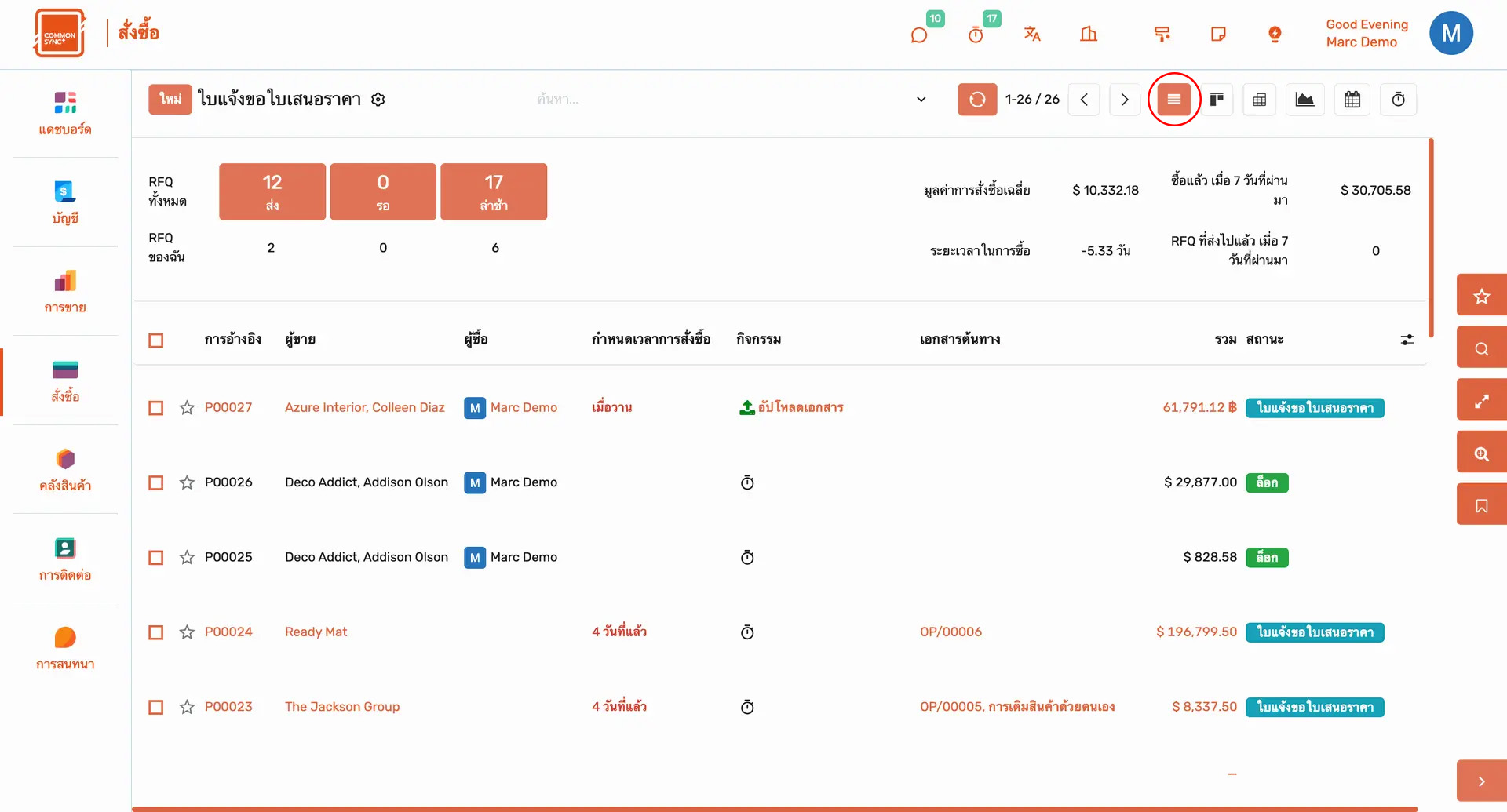Tick the checkbox for order P00026
The image size is (1507, 812).
(x=156, y=482)
